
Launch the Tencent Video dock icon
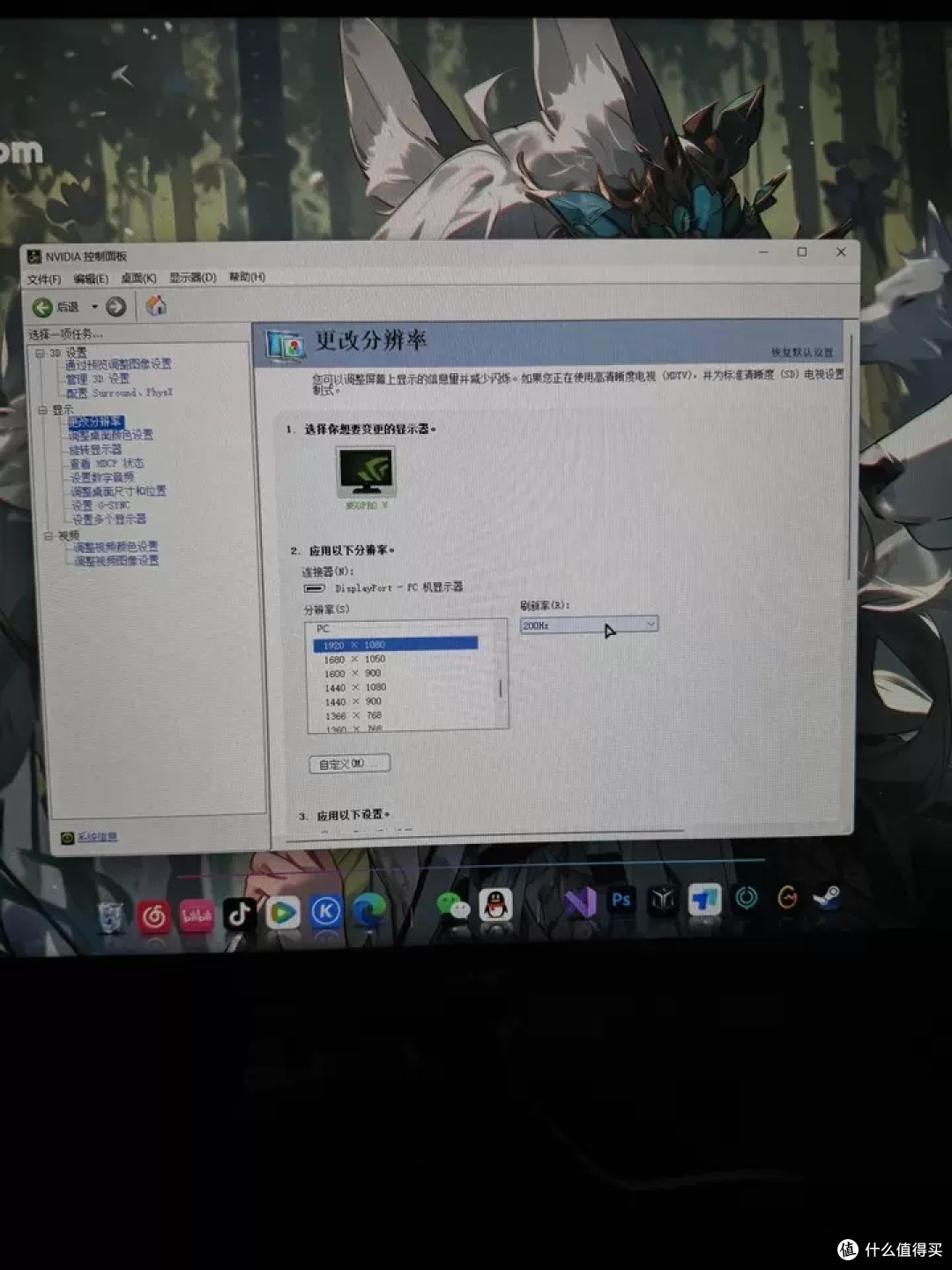[282, 913]
